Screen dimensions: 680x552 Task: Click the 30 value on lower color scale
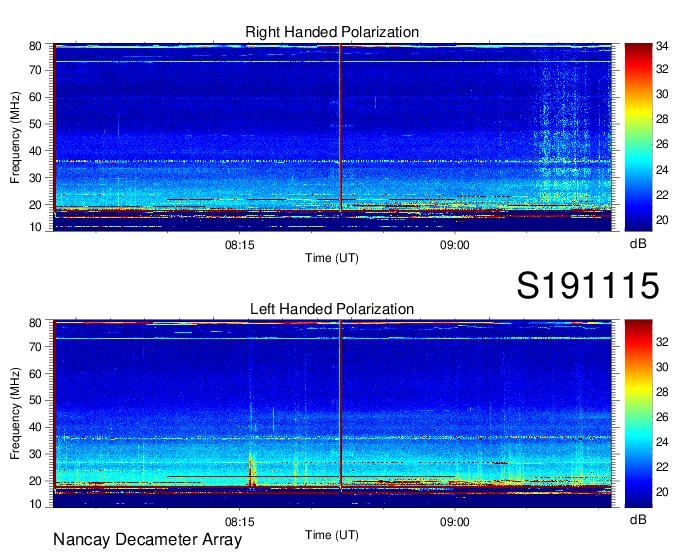coord(662,367)
